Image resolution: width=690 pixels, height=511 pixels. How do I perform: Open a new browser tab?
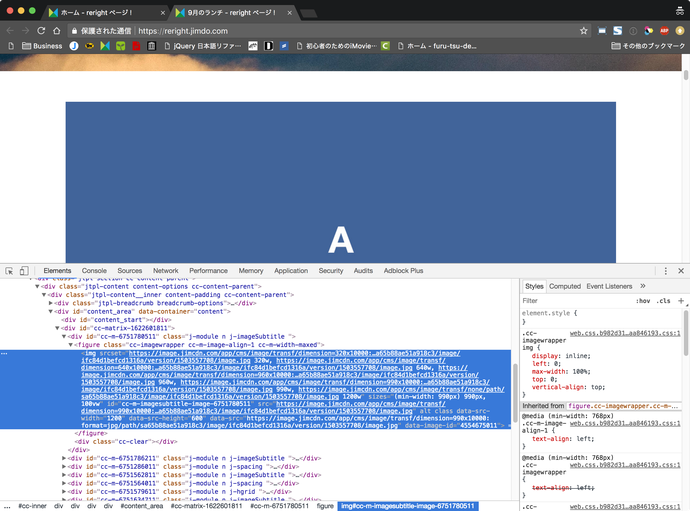[308, 13]
